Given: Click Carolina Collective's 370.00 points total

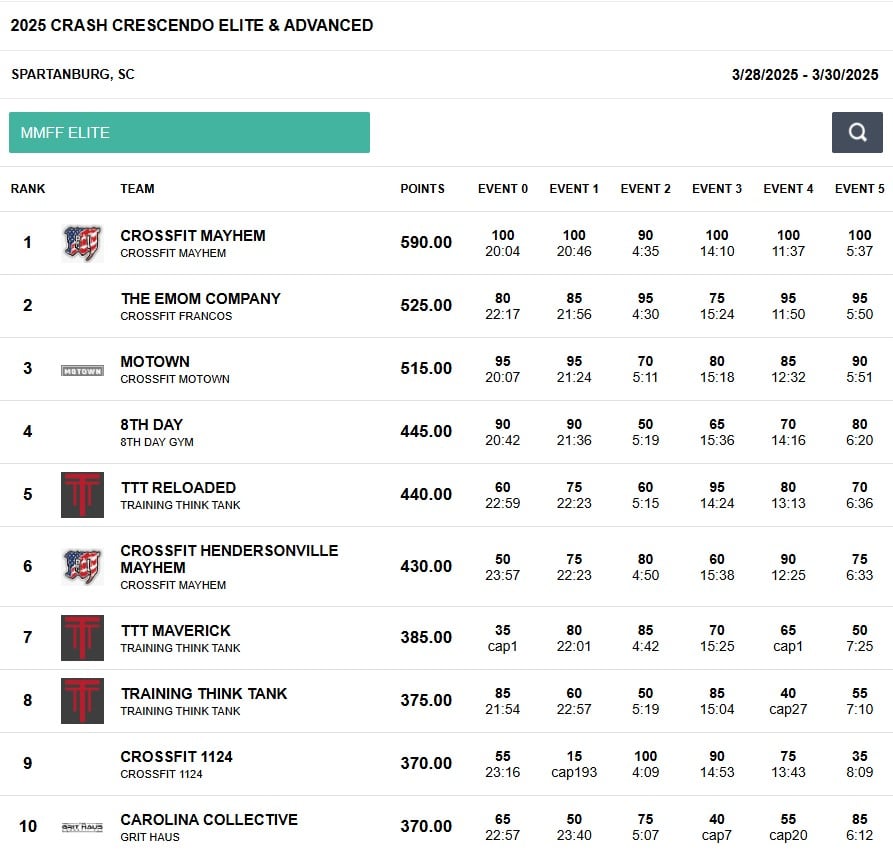Looking at the screenshot, I should point(425,826).
